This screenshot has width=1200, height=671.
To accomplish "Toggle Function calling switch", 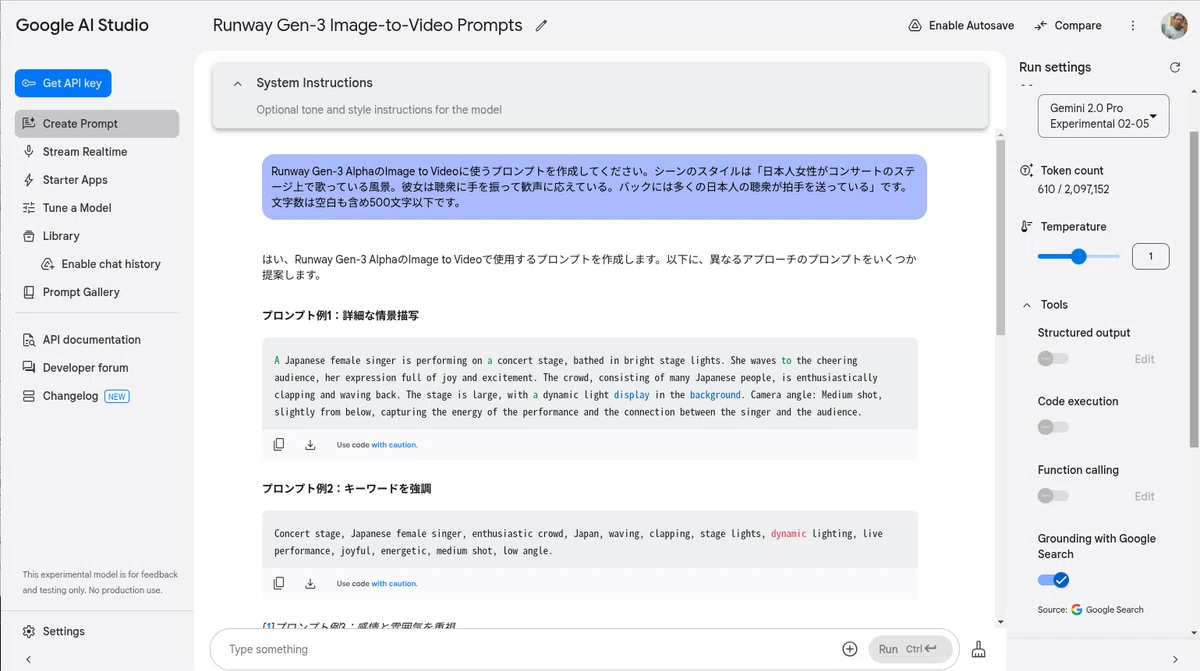I will 1053,496.
